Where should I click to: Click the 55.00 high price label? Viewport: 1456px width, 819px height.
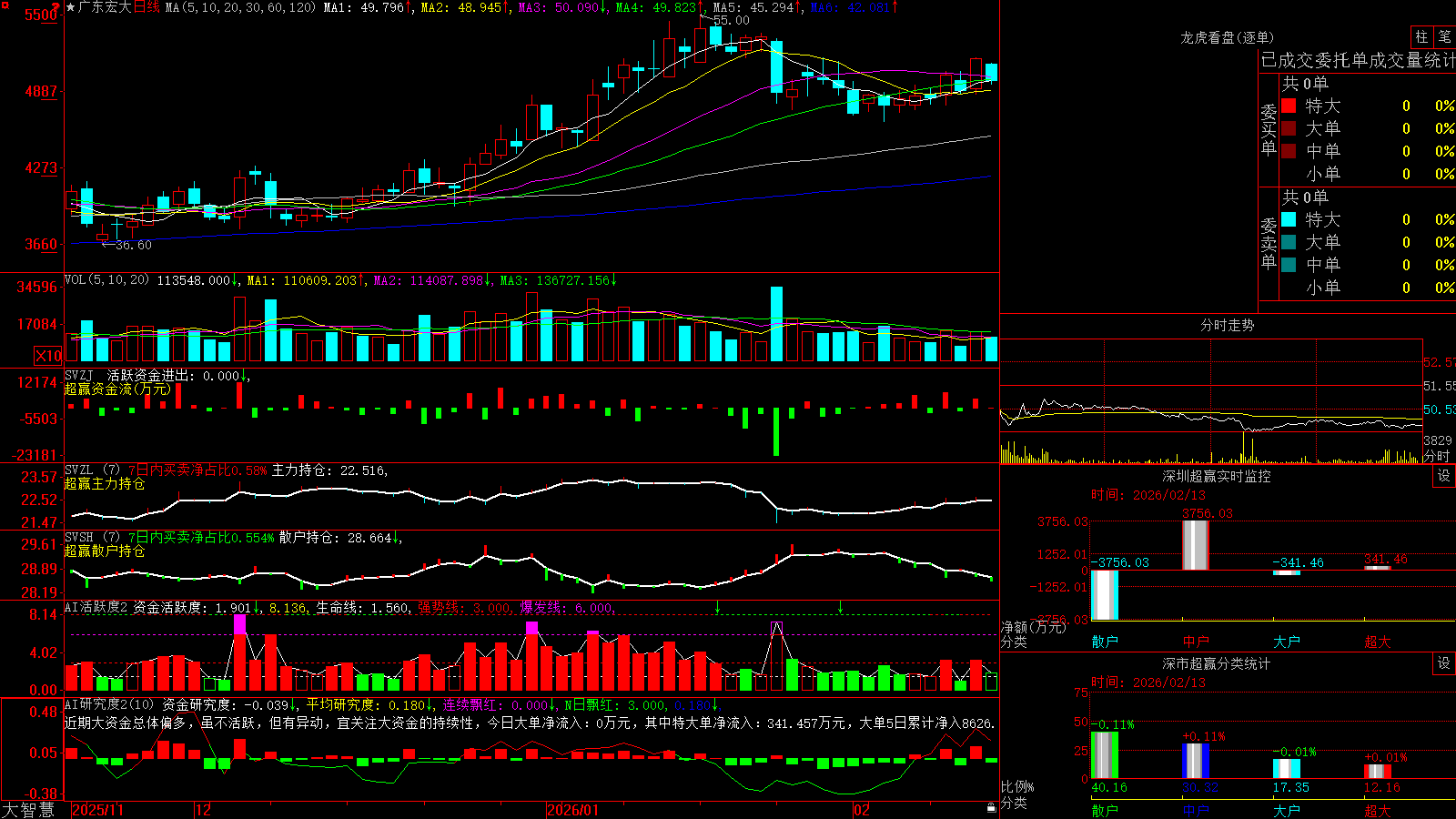(x=732, y=20)
